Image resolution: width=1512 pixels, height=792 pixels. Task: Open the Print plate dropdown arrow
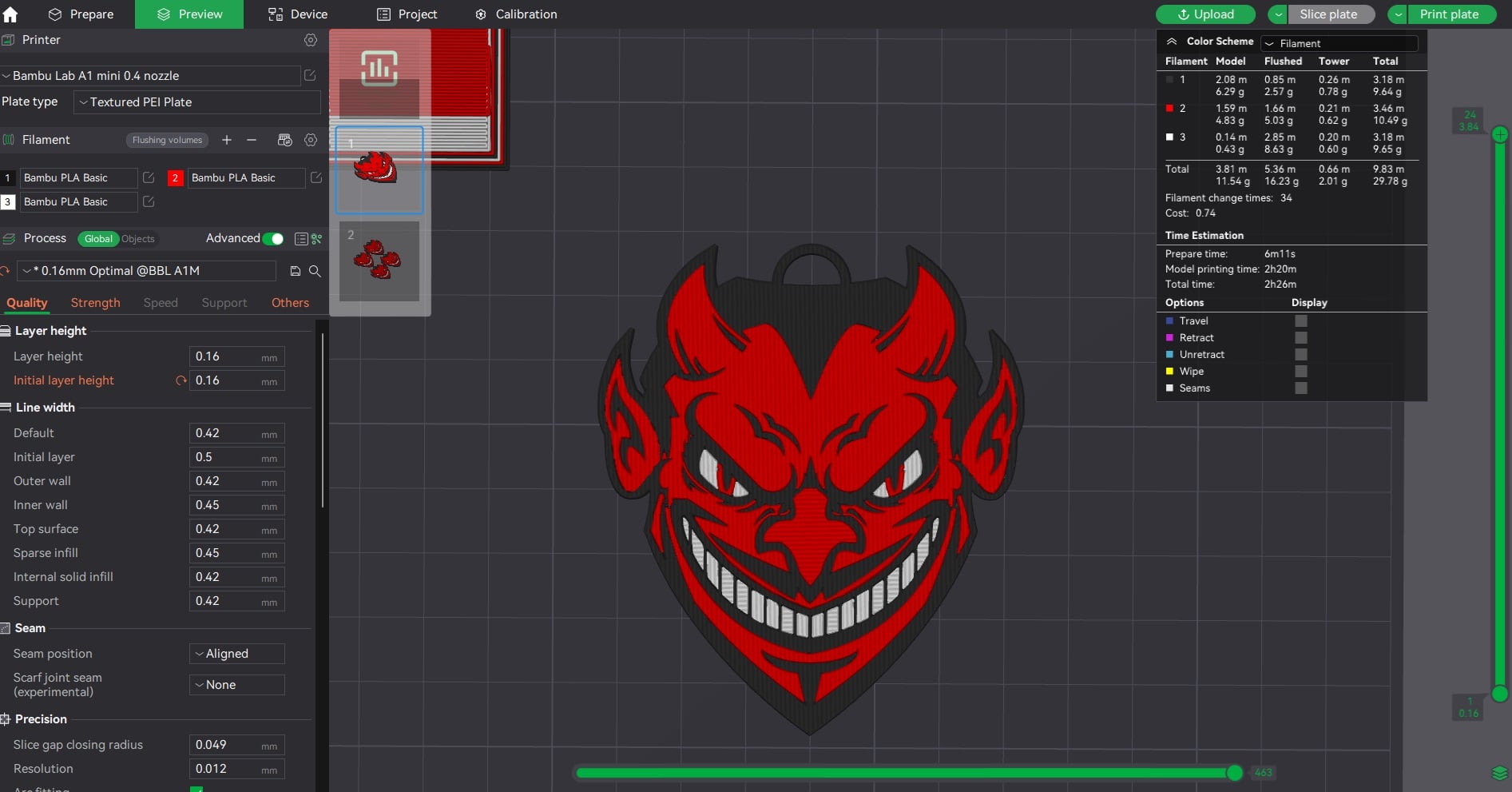(1398, 14)
